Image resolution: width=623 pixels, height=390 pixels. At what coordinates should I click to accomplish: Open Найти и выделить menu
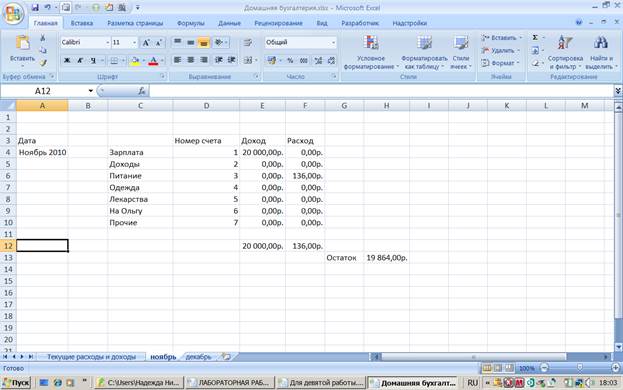tap(601, 52)
